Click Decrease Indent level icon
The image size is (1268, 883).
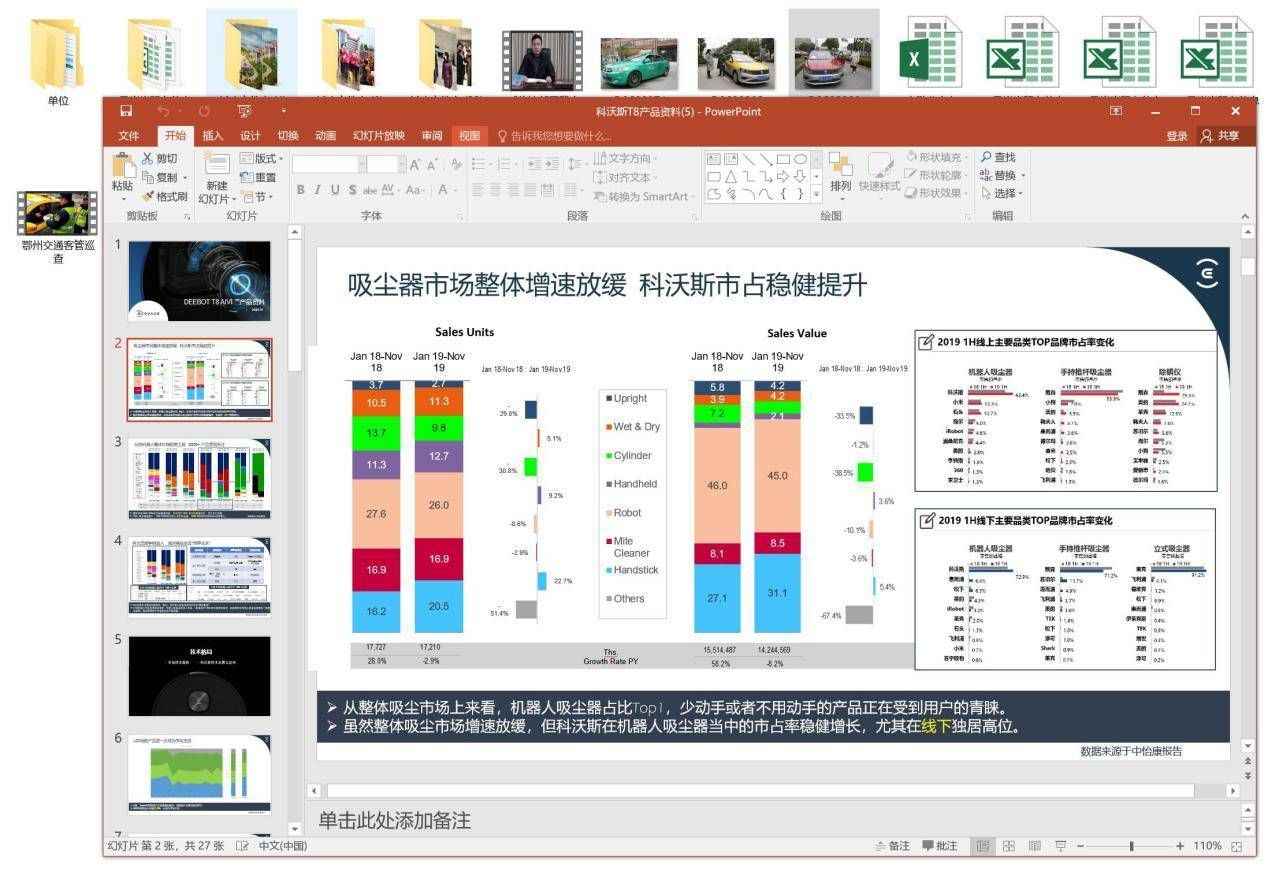coord(533,164)
